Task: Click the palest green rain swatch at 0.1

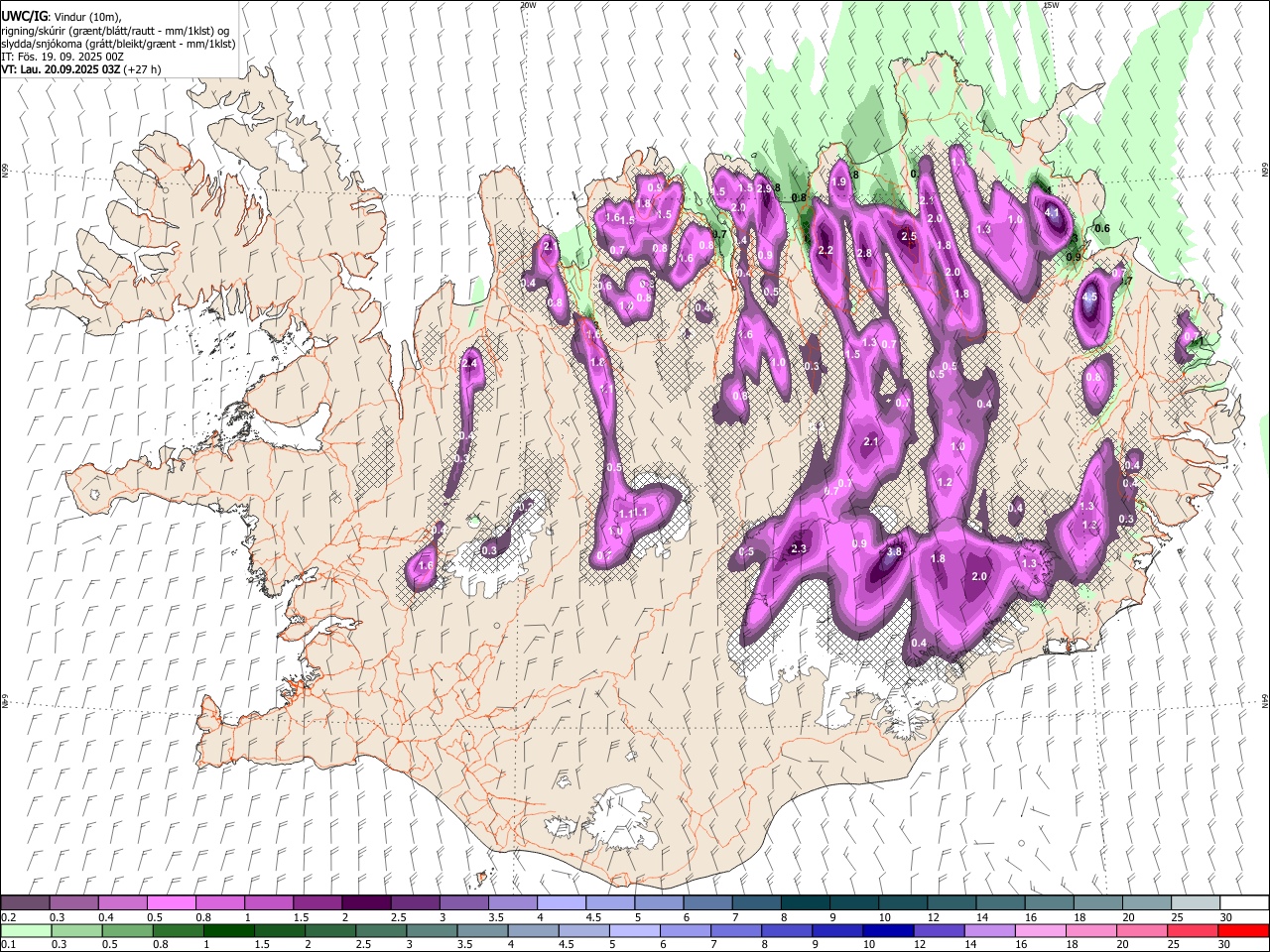Action: click(x=26, y=931)
